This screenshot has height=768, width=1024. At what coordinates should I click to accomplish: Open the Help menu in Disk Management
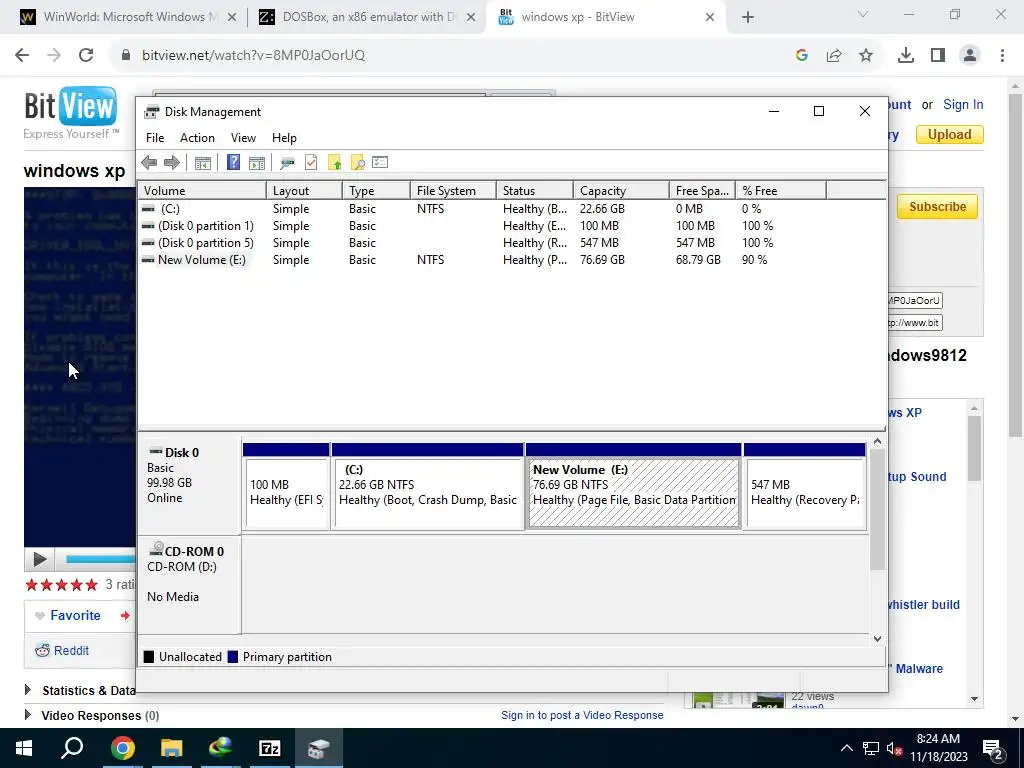click(284, 138)
